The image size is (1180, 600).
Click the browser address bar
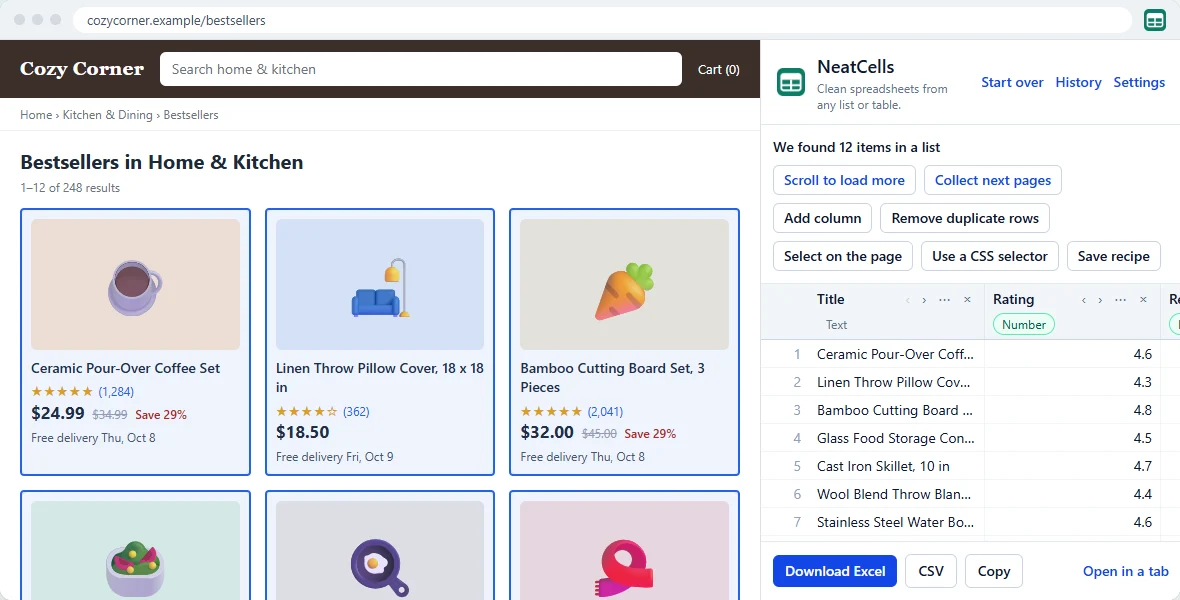pyautogui.click(x=602, y=20)
